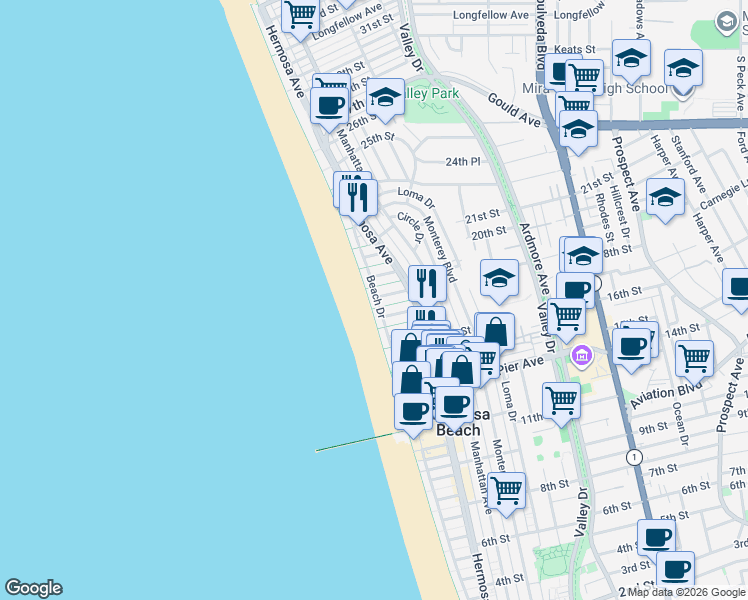
Task: Click the Aviation Blvd street label
Action: (666, 394)
